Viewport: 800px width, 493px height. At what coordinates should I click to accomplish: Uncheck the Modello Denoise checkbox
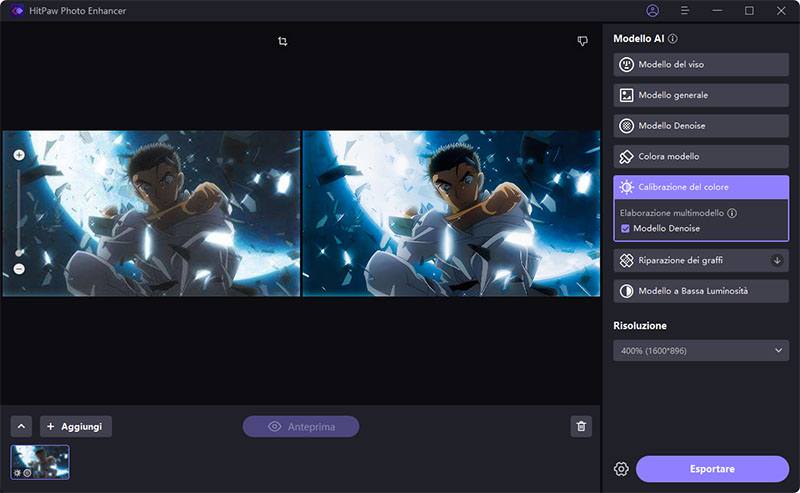pyautogui.click(x=625, y=229)
